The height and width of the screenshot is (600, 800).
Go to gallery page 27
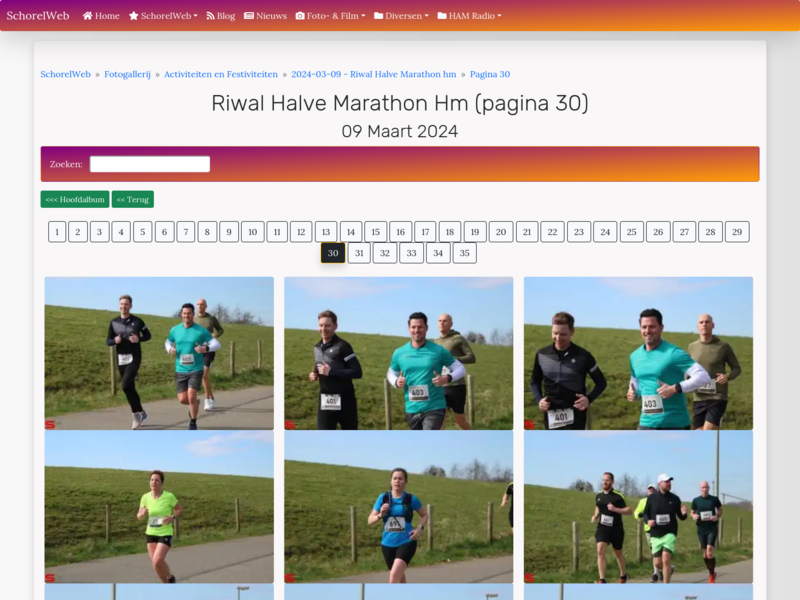click(684, 232)
